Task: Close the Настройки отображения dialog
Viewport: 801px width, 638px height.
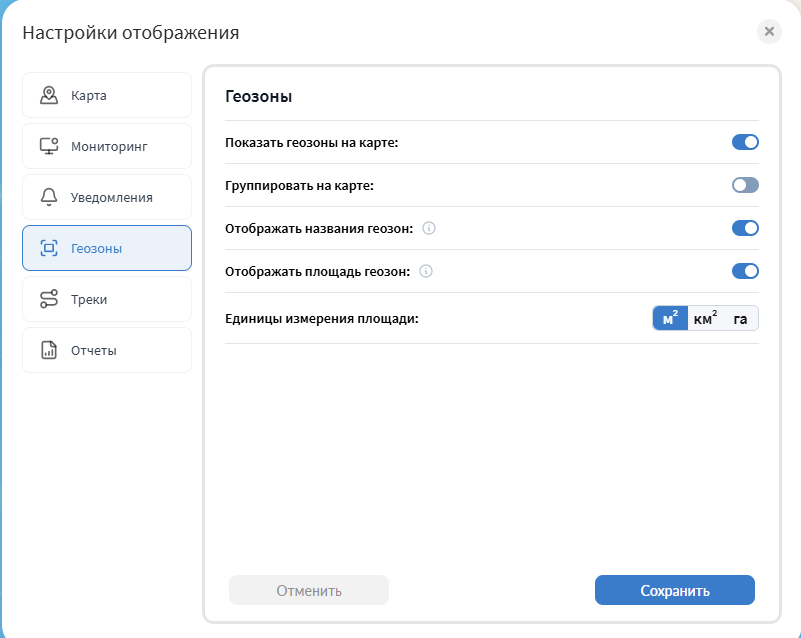Action: tap(769, 32)
